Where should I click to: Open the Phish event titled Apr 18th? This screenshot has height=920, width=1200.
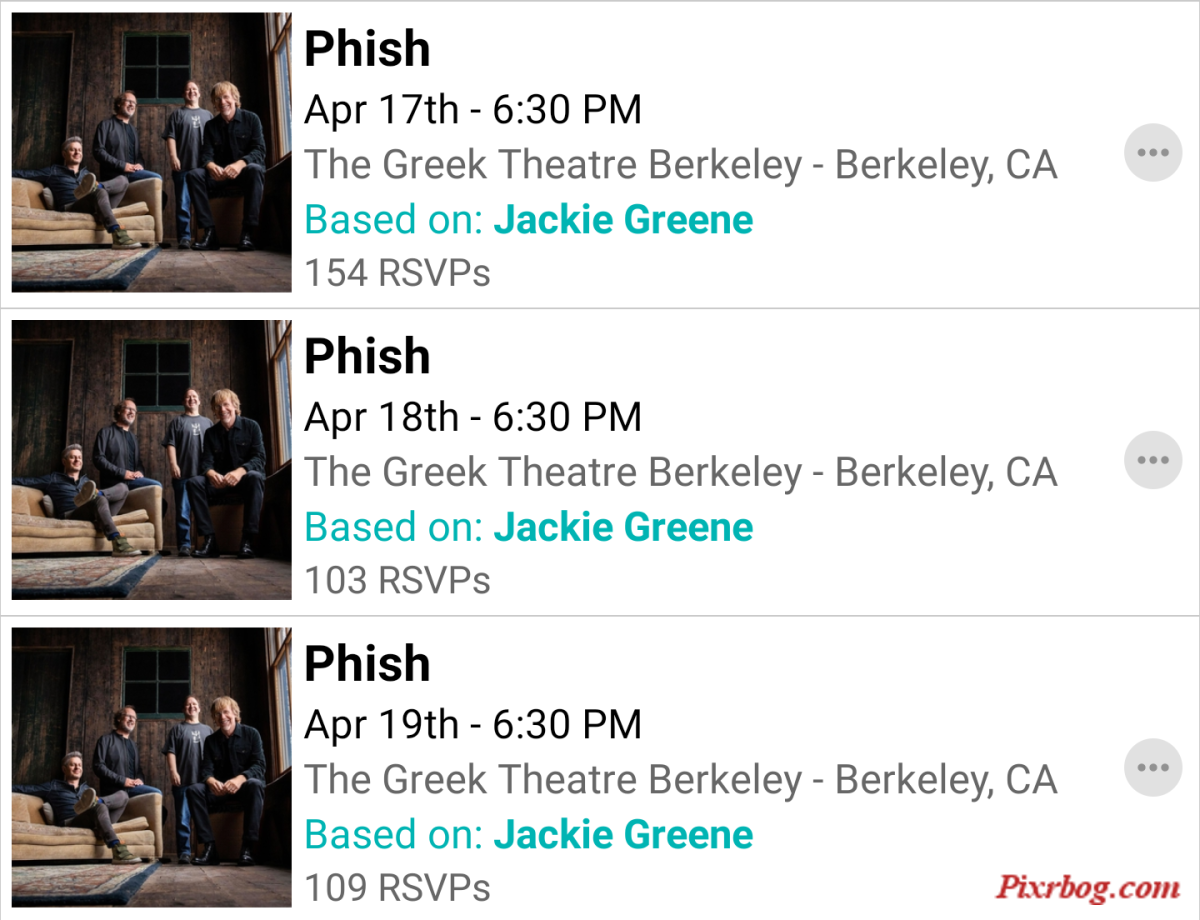point(367,356)
